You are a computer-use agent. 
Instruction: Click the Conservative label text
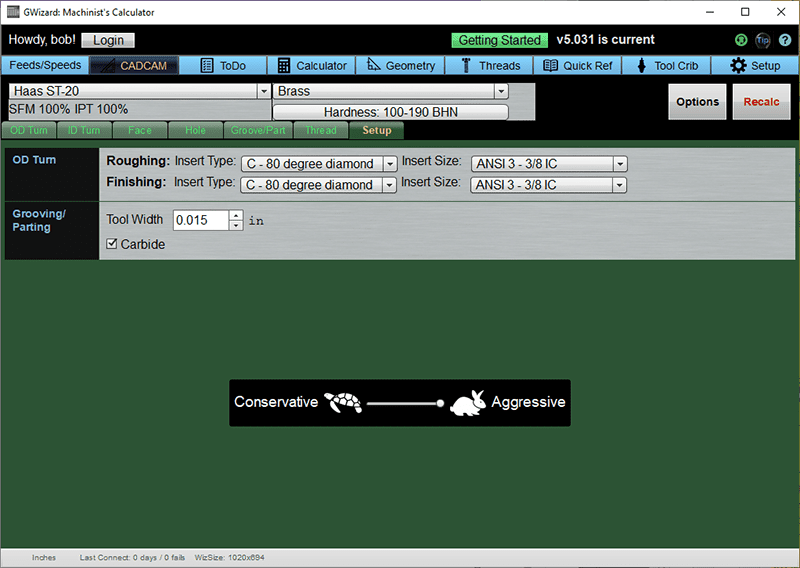point(276,402)
